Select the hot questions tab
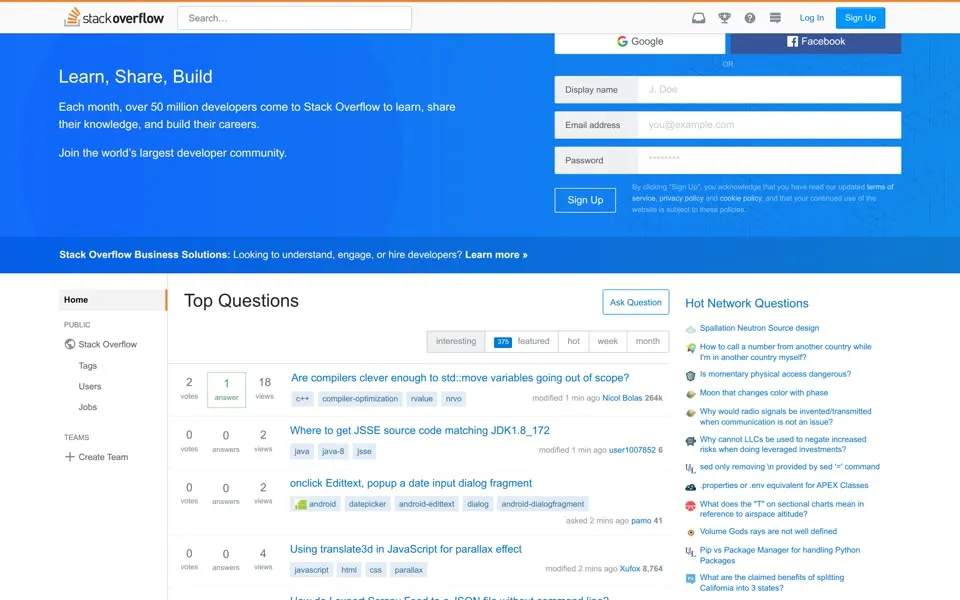The image size is (960, 600). point(573,341)
